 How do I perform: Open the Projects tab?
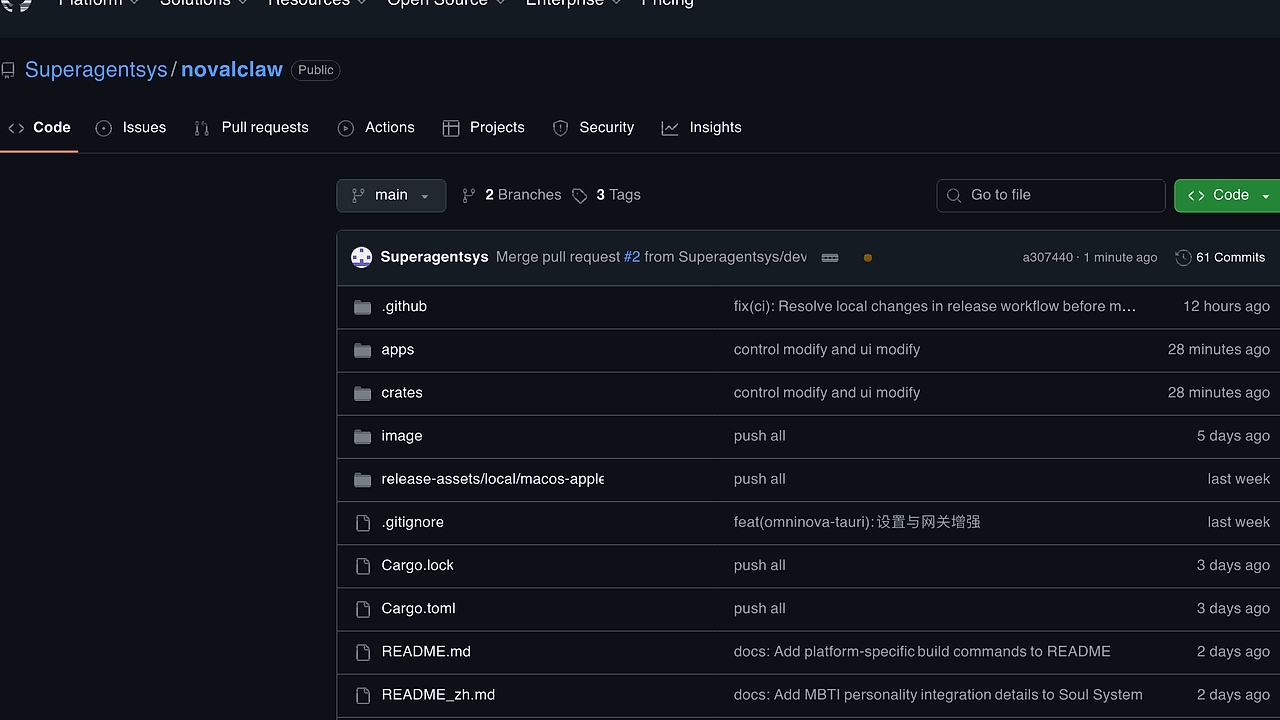pos(484,128)
